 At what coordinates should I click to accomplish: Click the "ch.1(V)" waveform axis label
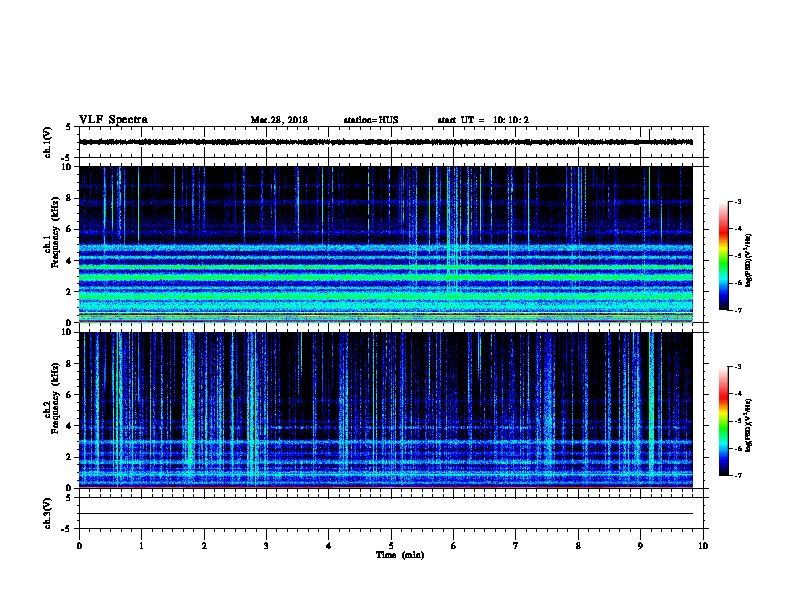point(48,142)
